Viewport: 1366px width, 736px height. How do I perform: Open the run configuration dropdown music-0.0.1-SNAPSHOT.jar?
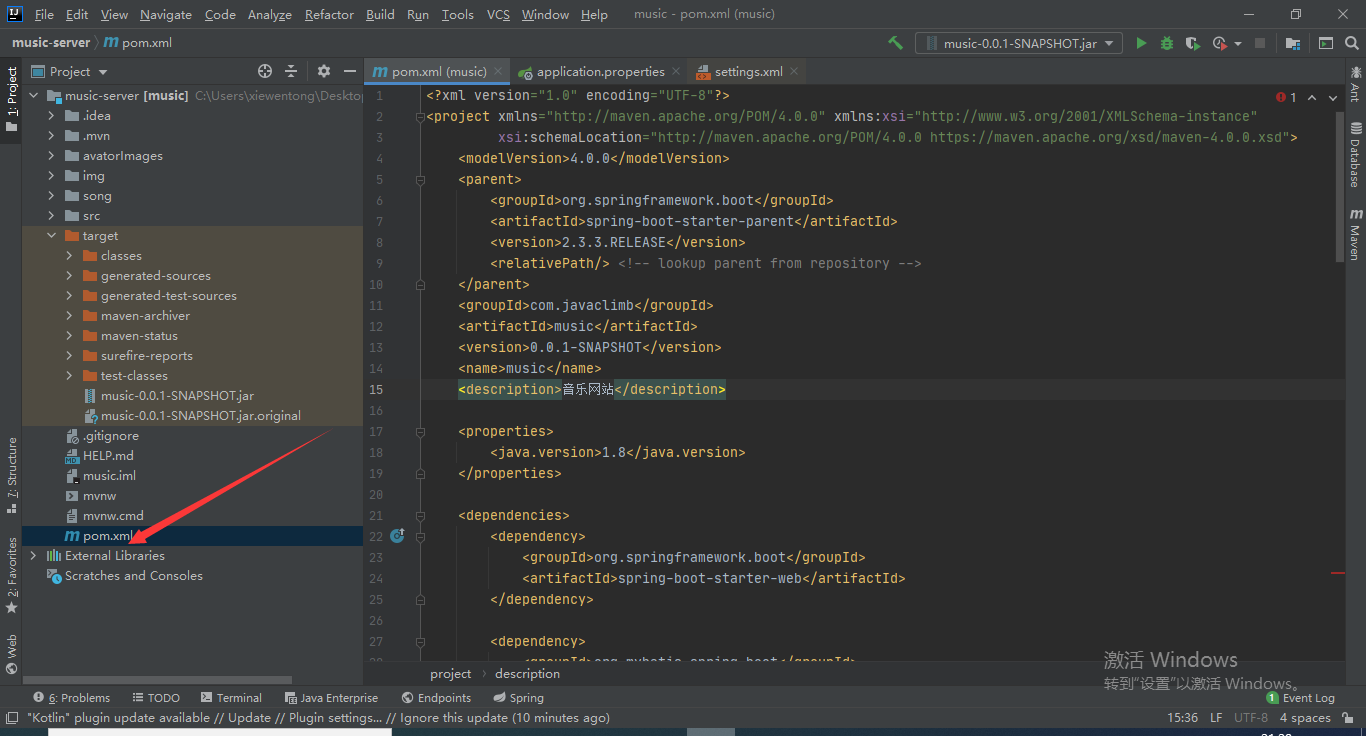click(x=1019, y=43)
